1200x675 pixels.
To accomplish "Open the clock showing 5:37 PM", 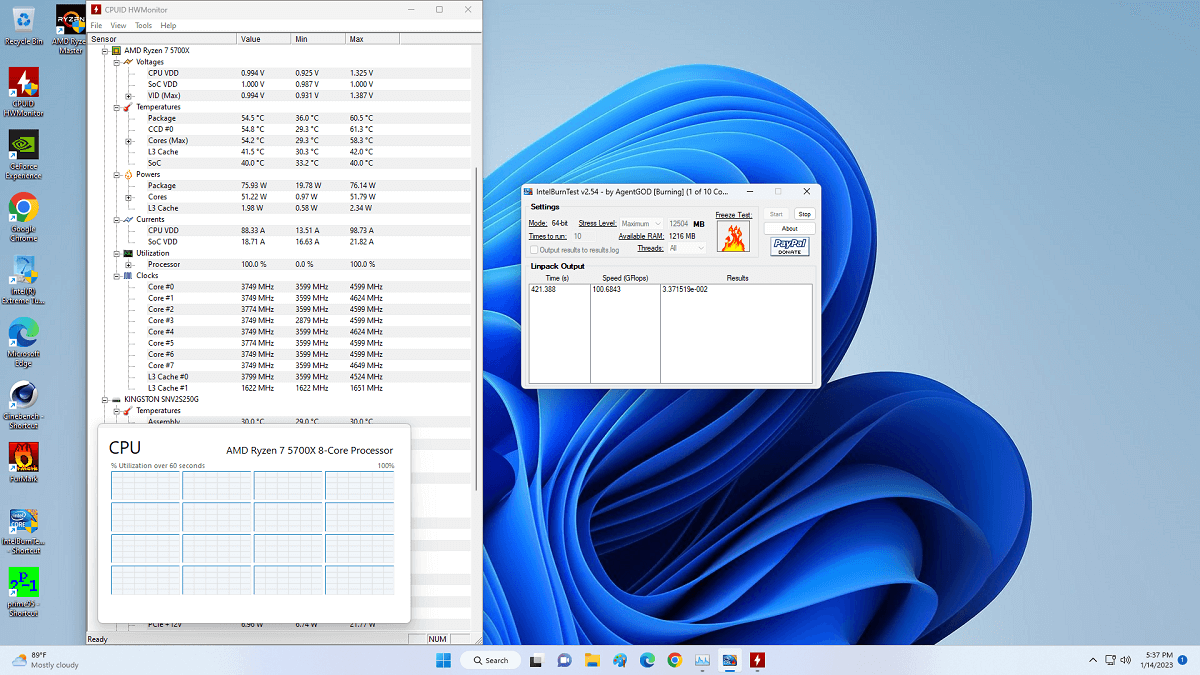I will pos(1157,660).
